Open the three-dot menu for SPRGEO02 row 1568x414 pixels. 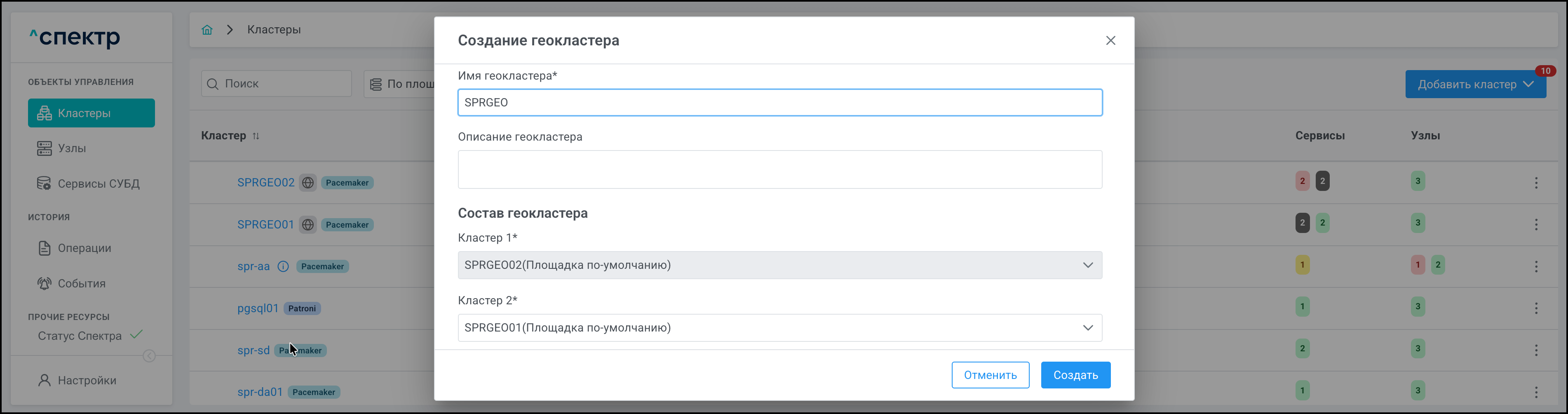(x=1536, y=183)
